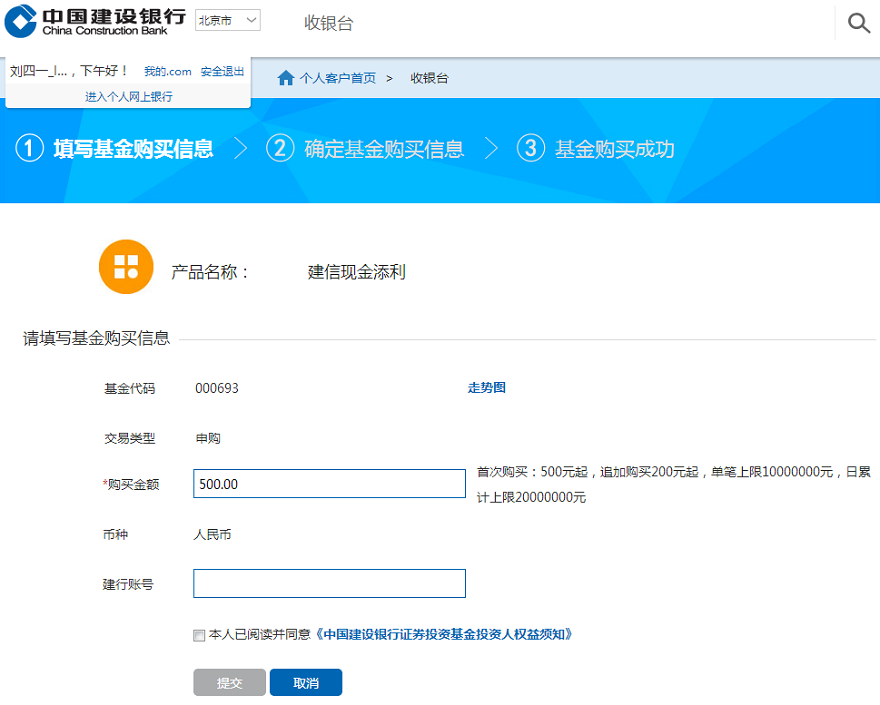Tick the investor rights agreement checkbox

[200, 635]
